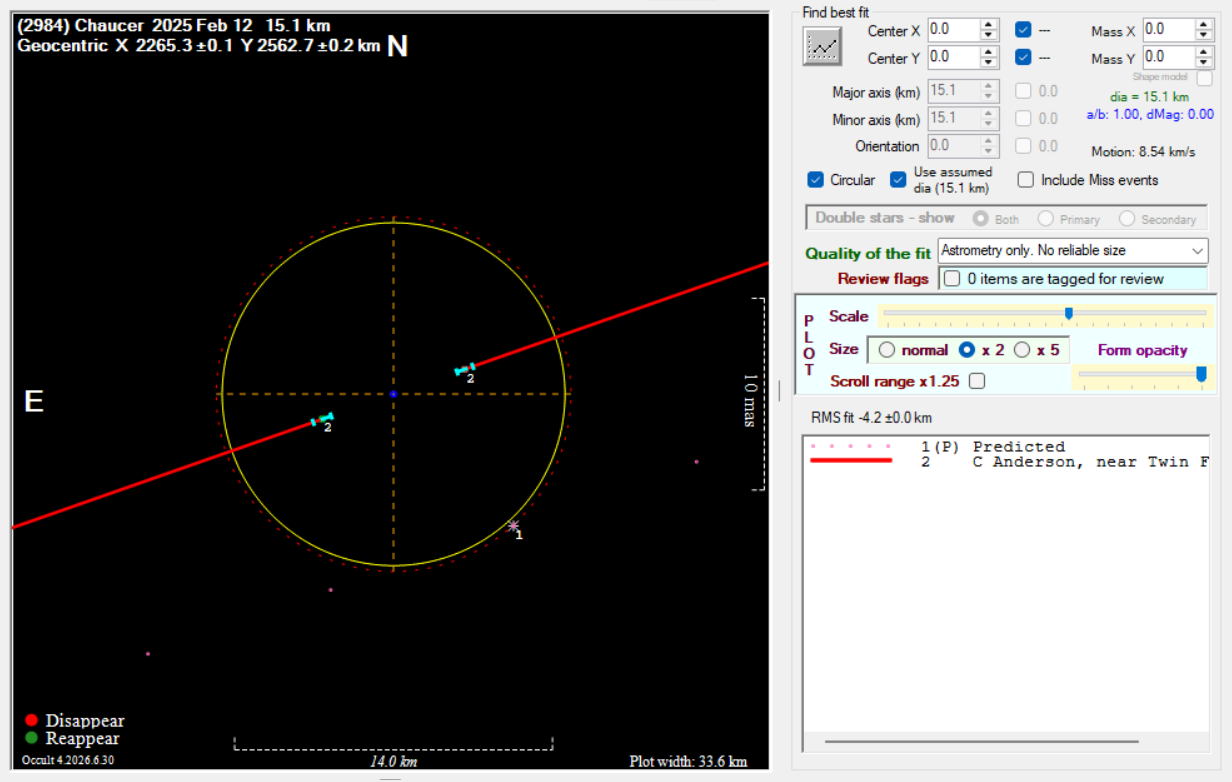Click the dia = 15.1 km text
This screenshot has width=1232, height=782.
[x=1149, y=97]
